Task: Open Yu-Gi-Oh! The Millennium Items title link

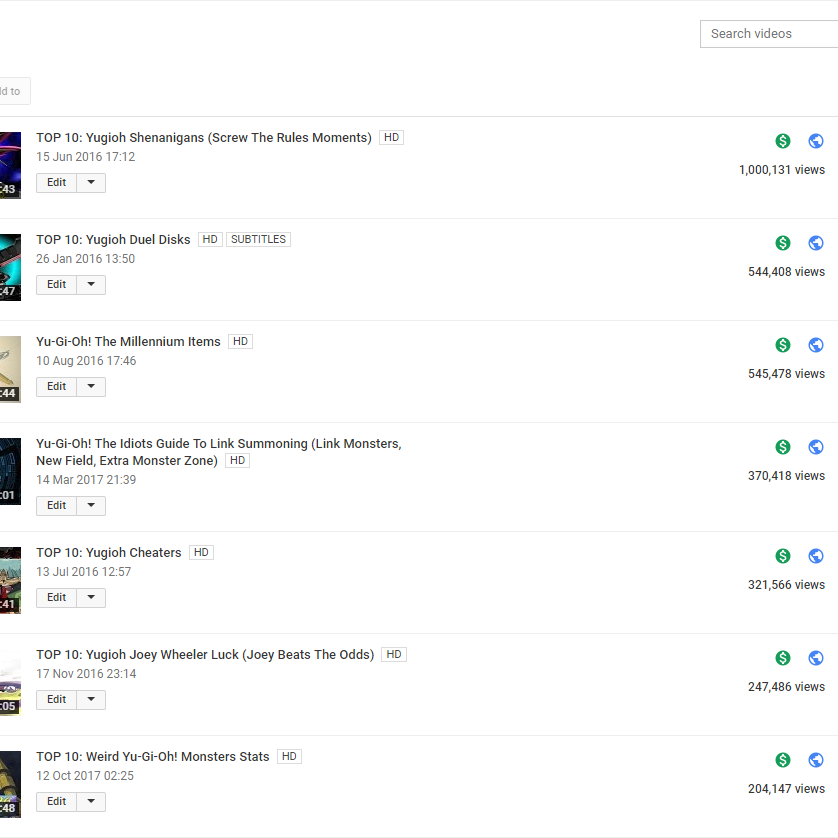Action: coord(128,342)
